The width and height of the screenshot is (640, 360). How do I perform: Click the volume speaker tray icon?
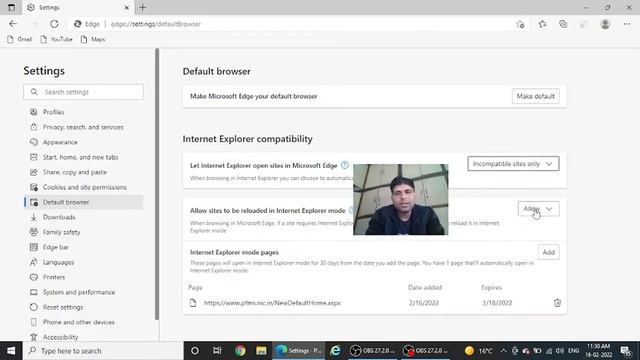tap(560, 351)
